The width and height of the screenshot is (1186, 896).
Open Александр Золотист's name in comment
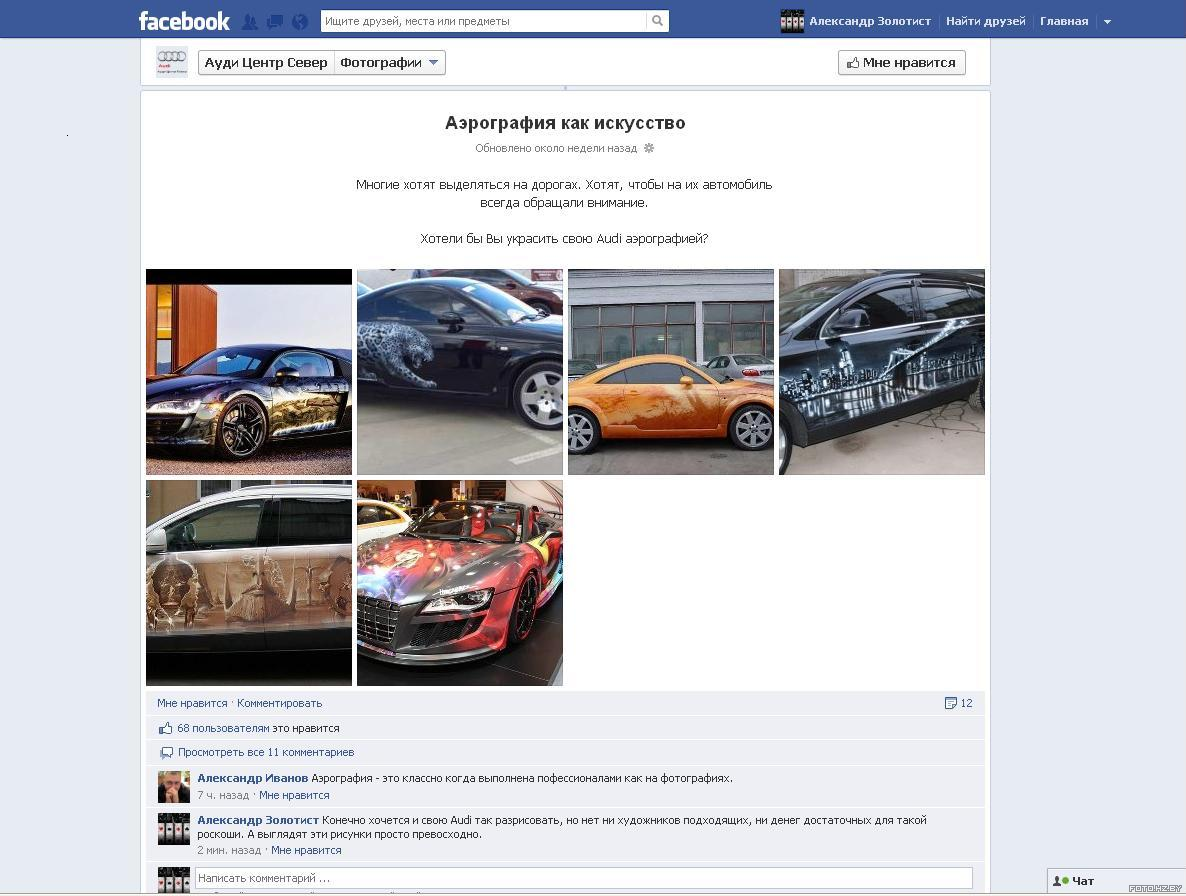point(258,820)
